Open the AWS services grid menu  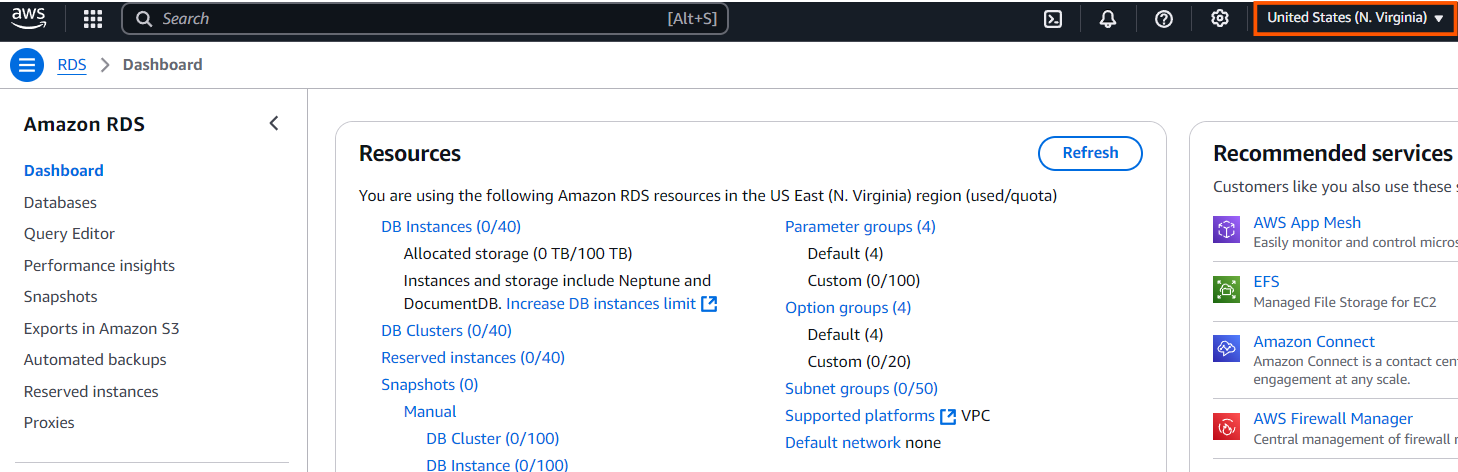(x=93, y=18)
